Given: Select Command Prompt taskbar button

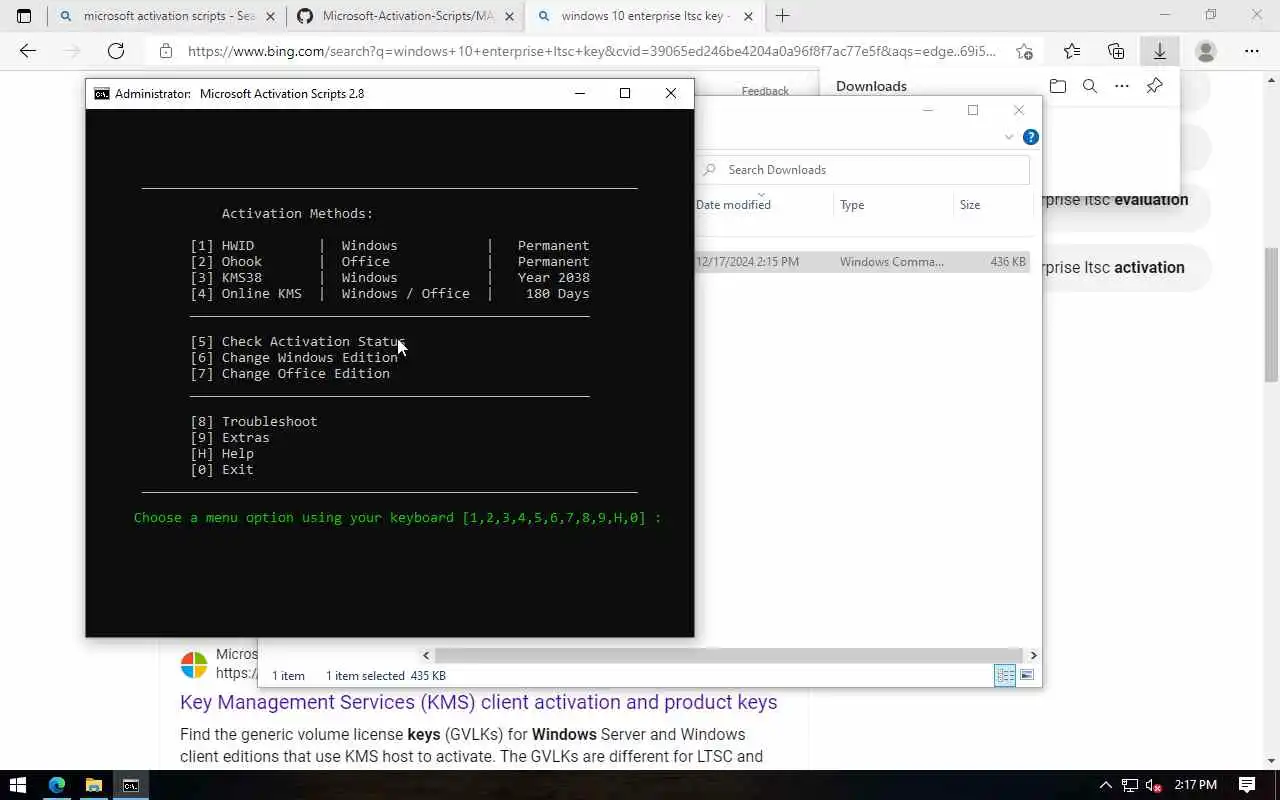Looking at the screenshot, I should point(131,785).
